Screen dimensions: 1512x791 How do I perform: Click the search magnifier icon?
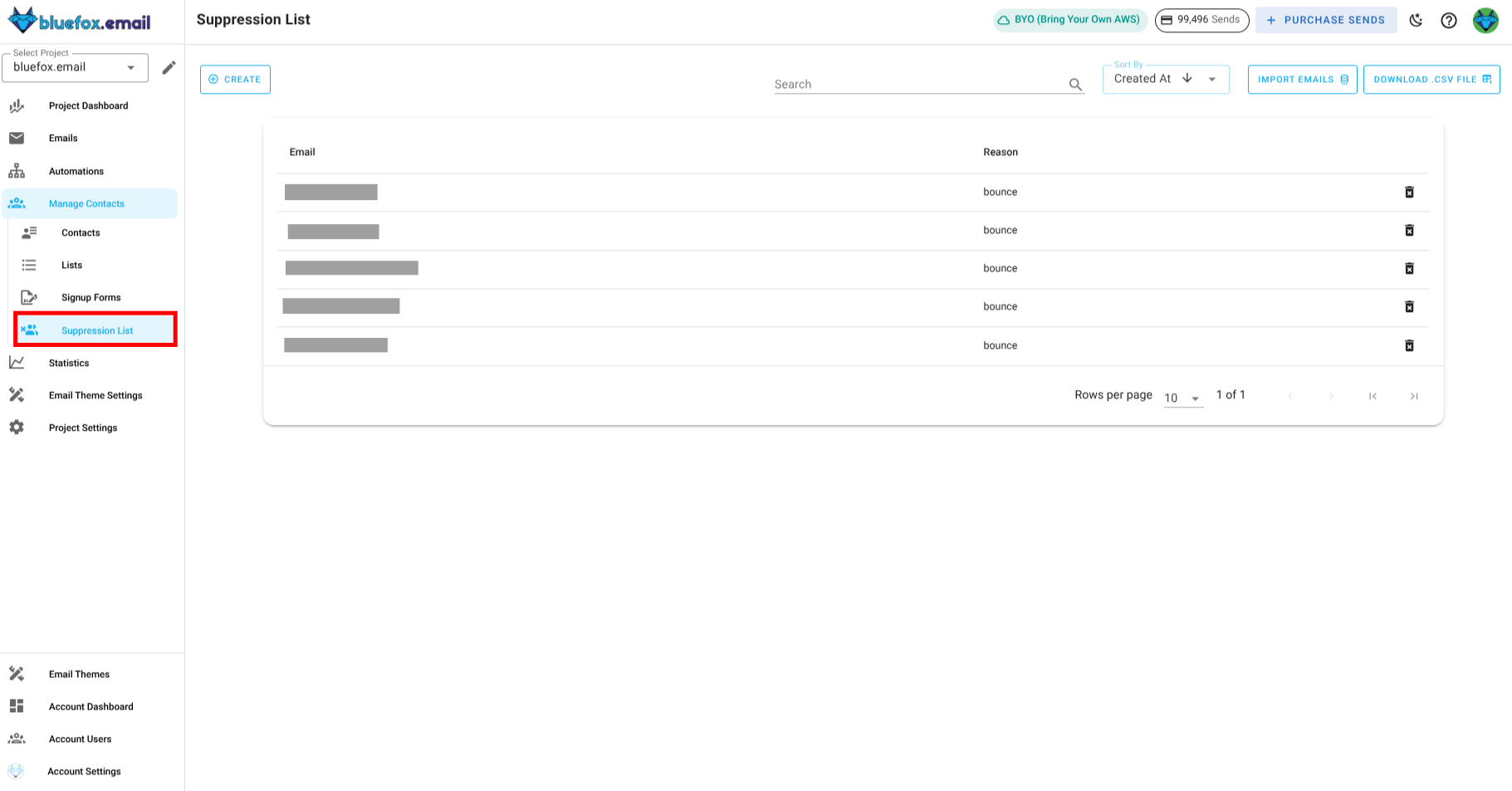pyautogui.click(x=1074, y=84)
